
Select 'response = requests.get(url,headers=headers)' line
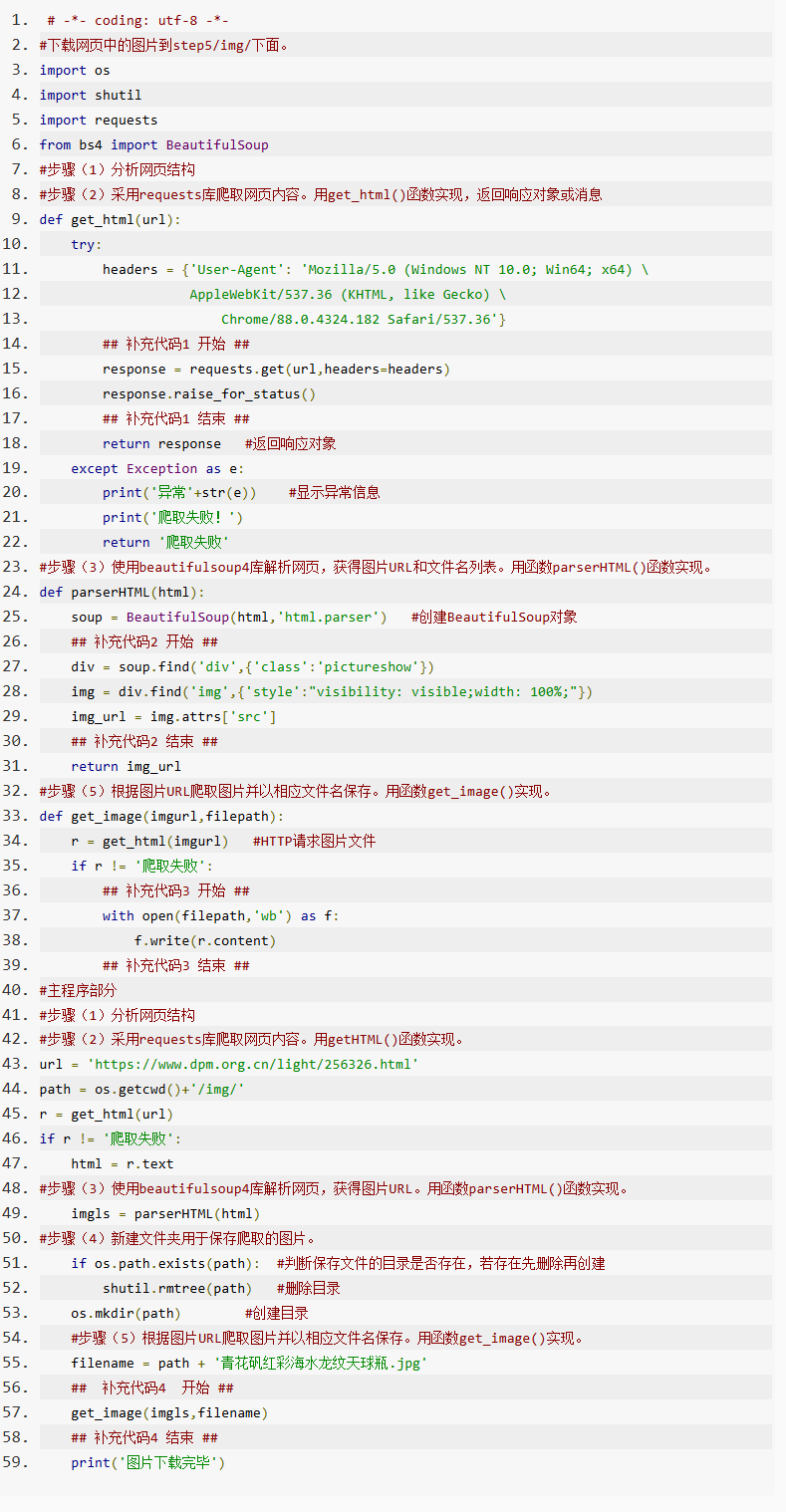coord(277,369)
